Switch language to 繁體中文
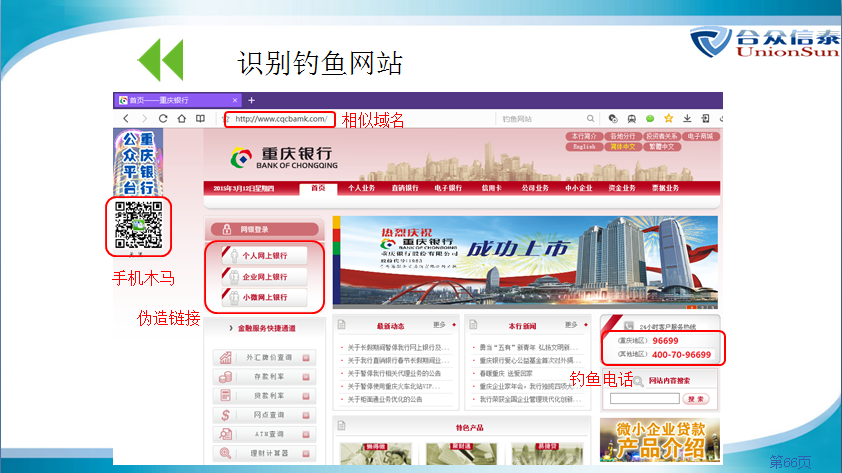 [x=662, y=147]
